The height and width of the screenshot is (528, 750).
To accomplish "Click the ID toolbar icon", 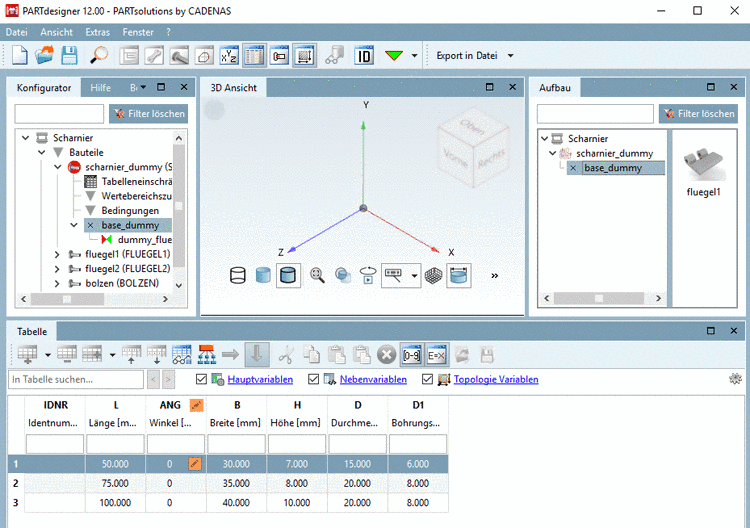I will point(364,56).
